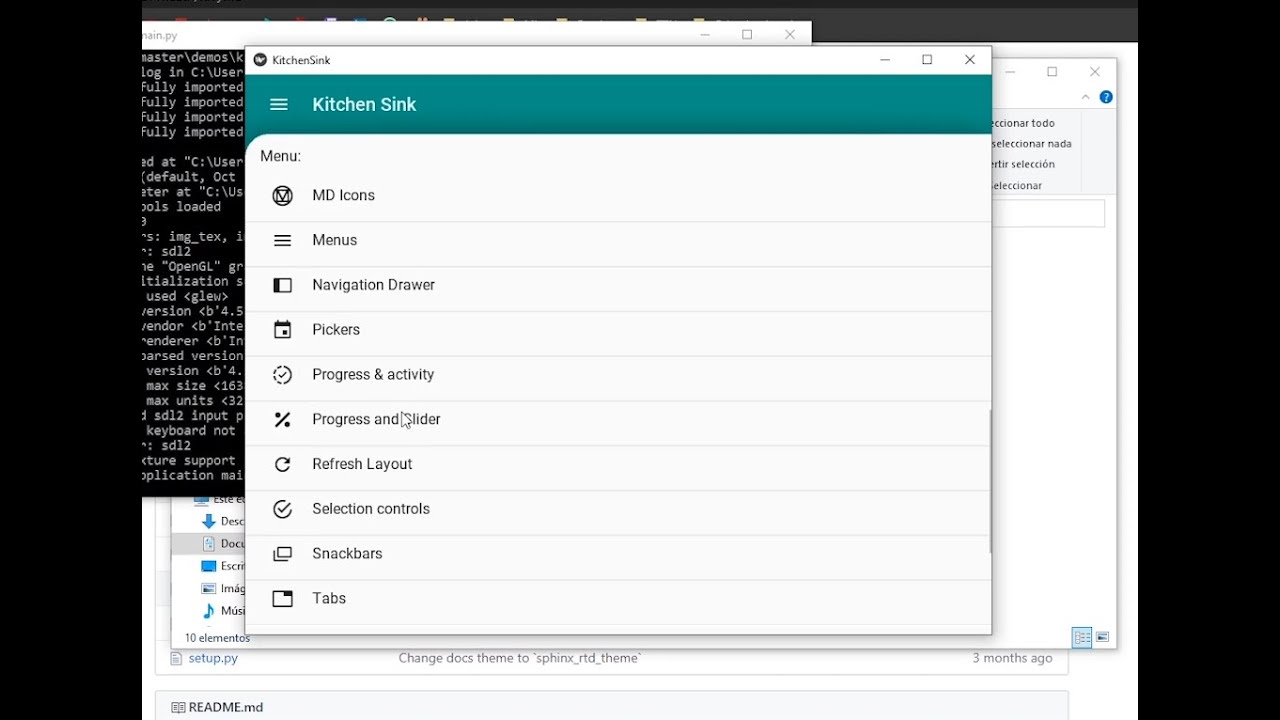Switch Explorer to large icons view

1102,637
